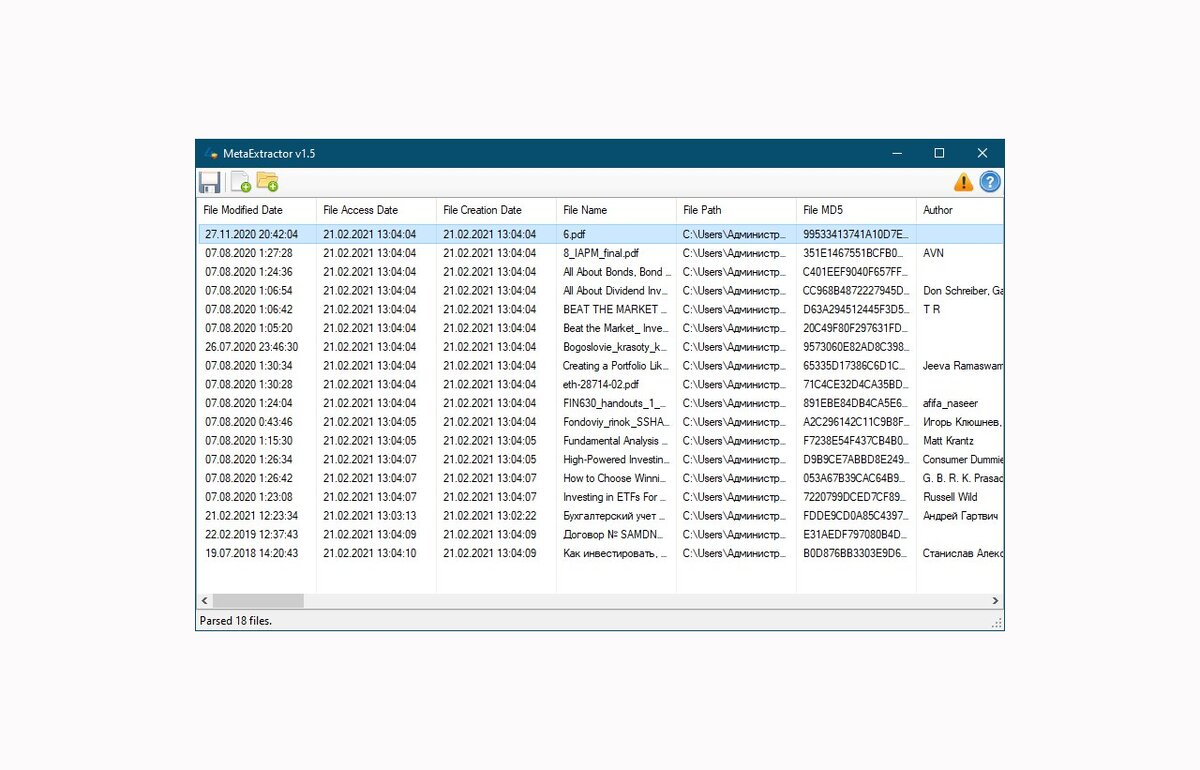Click modified date 21.02.2021 12:23:34
This screenshot has height=770, width=1200.
pos(251,516)
